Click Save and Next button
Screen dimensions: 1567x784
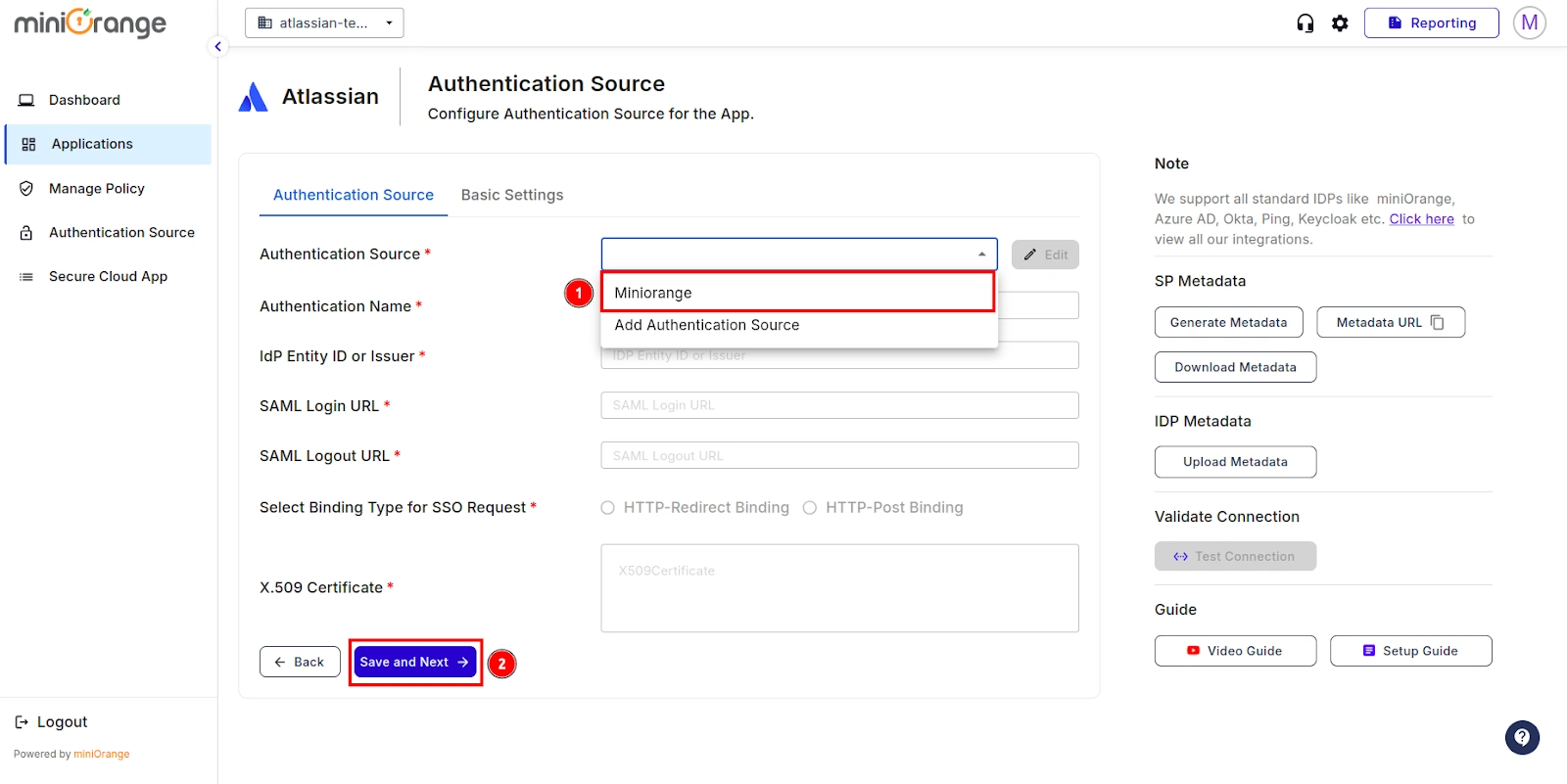tap(415, 663)
